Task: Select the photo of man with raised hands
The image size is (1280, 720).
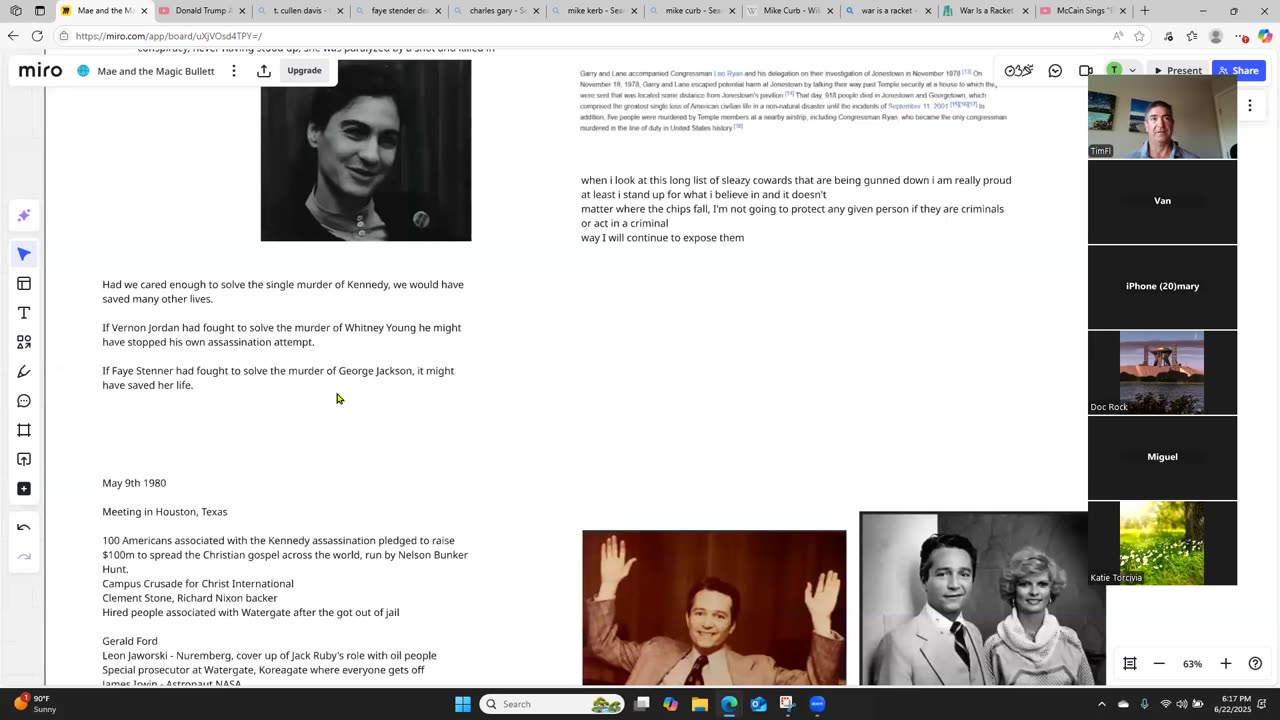Action: point(714,608)
